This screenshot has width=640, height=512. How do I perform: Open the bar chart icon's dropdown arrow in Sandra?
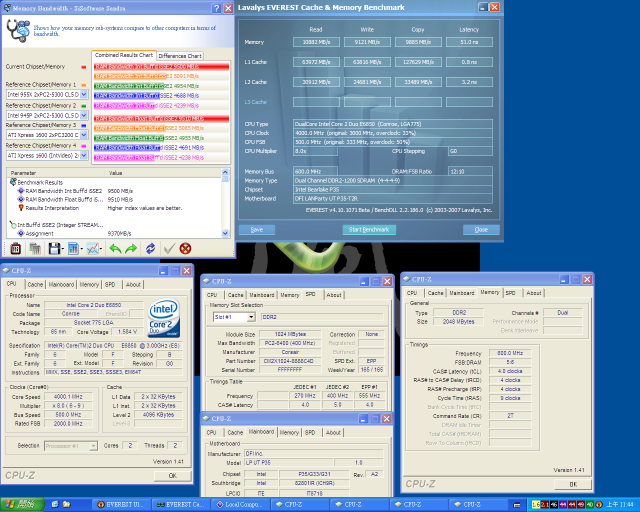point(82,249)
